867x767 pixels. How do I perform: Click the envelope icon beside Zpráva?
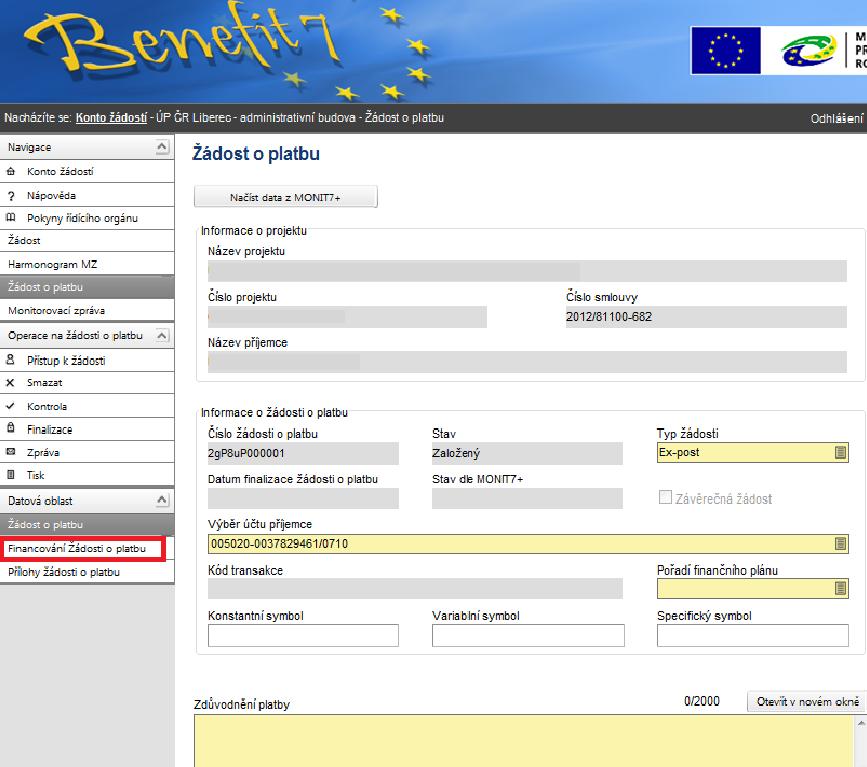(x=11, y=452)
